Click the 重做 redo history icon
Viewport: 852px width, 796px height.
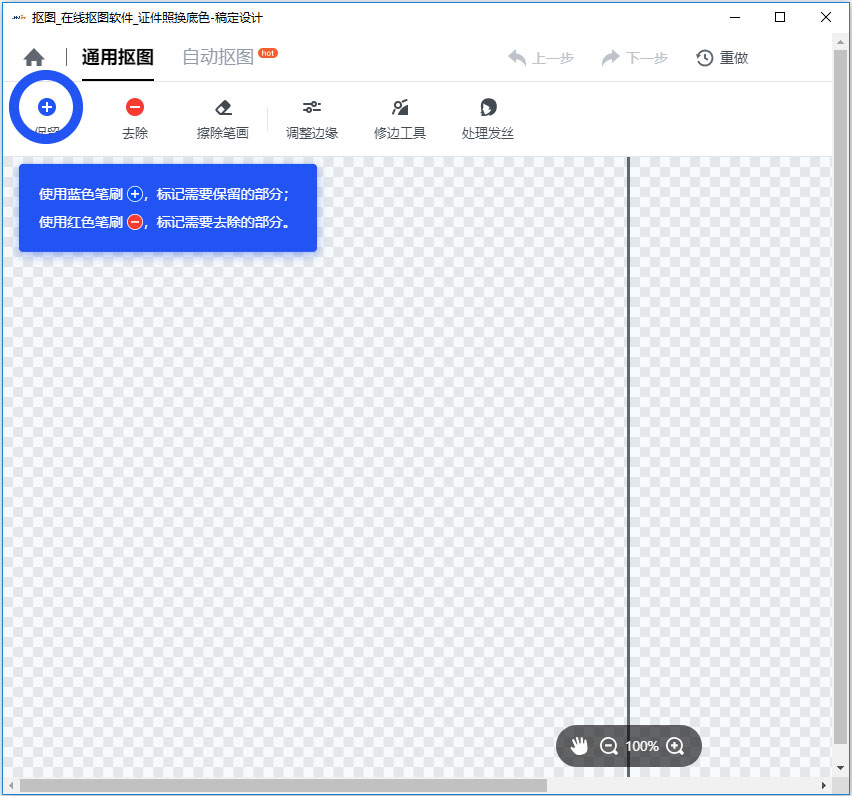pyautogui.click(x=722, y=57)
